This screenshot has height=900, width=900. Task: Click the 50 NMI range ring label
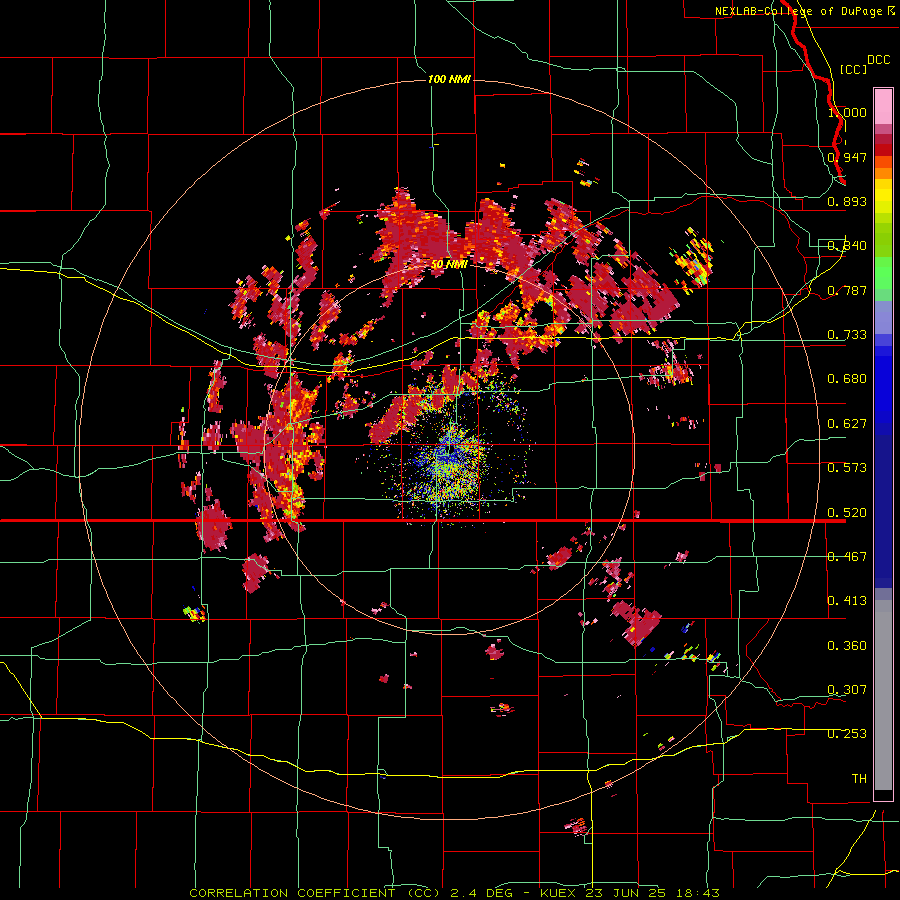[449, 265]
